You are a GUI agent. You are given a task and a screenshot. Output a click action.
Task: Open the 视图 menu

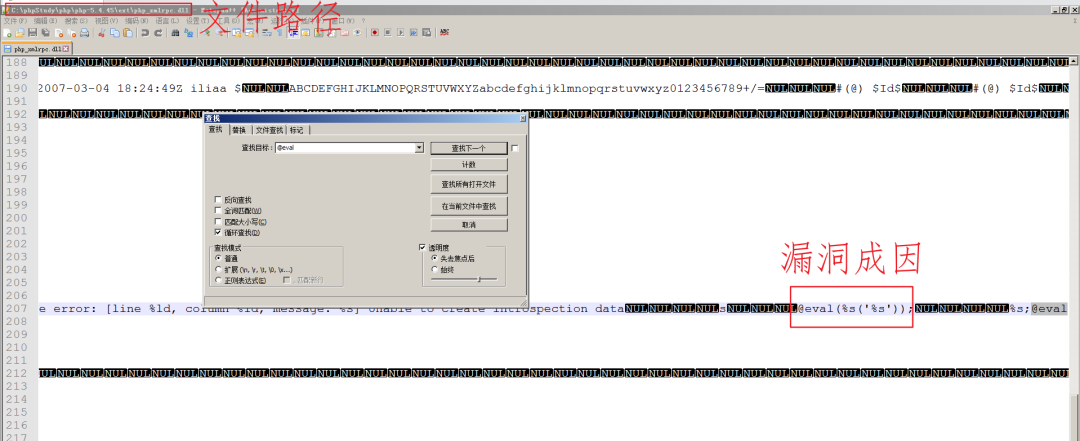pos(106,21)
